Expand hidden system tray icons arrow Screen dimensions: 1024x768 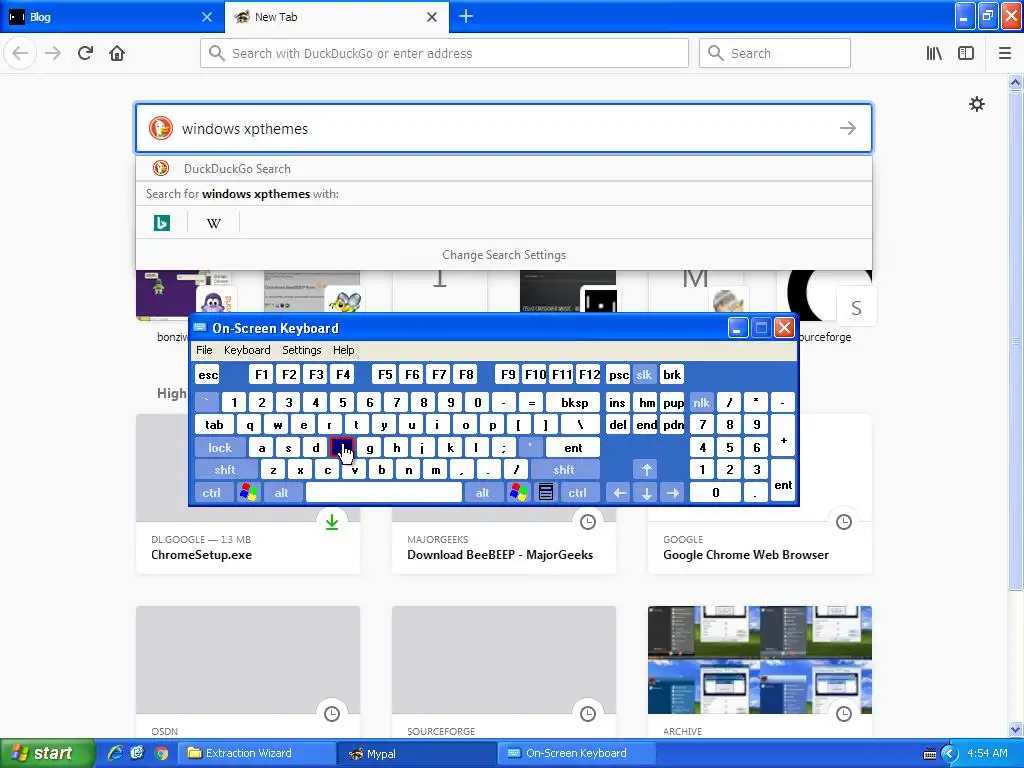pos(949,754)
